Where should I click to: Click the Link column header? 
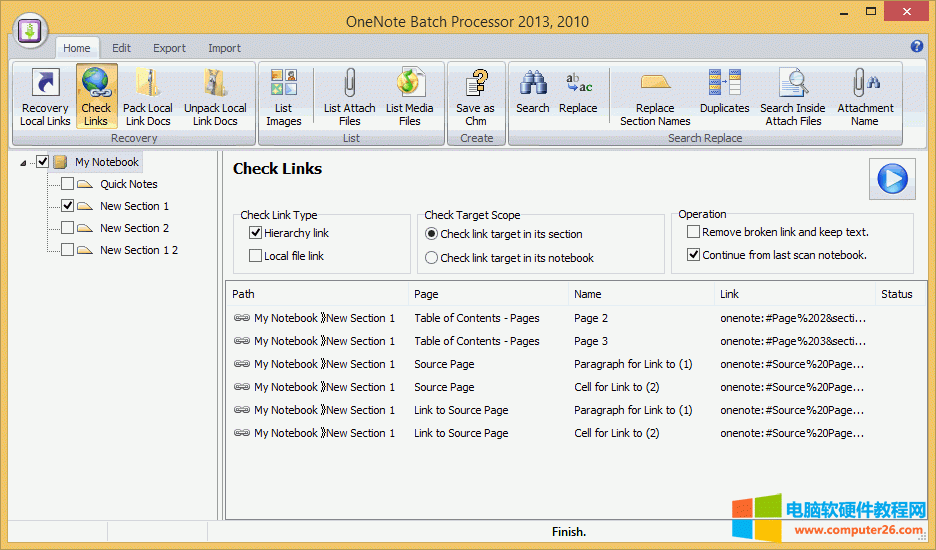pos(730,294)
